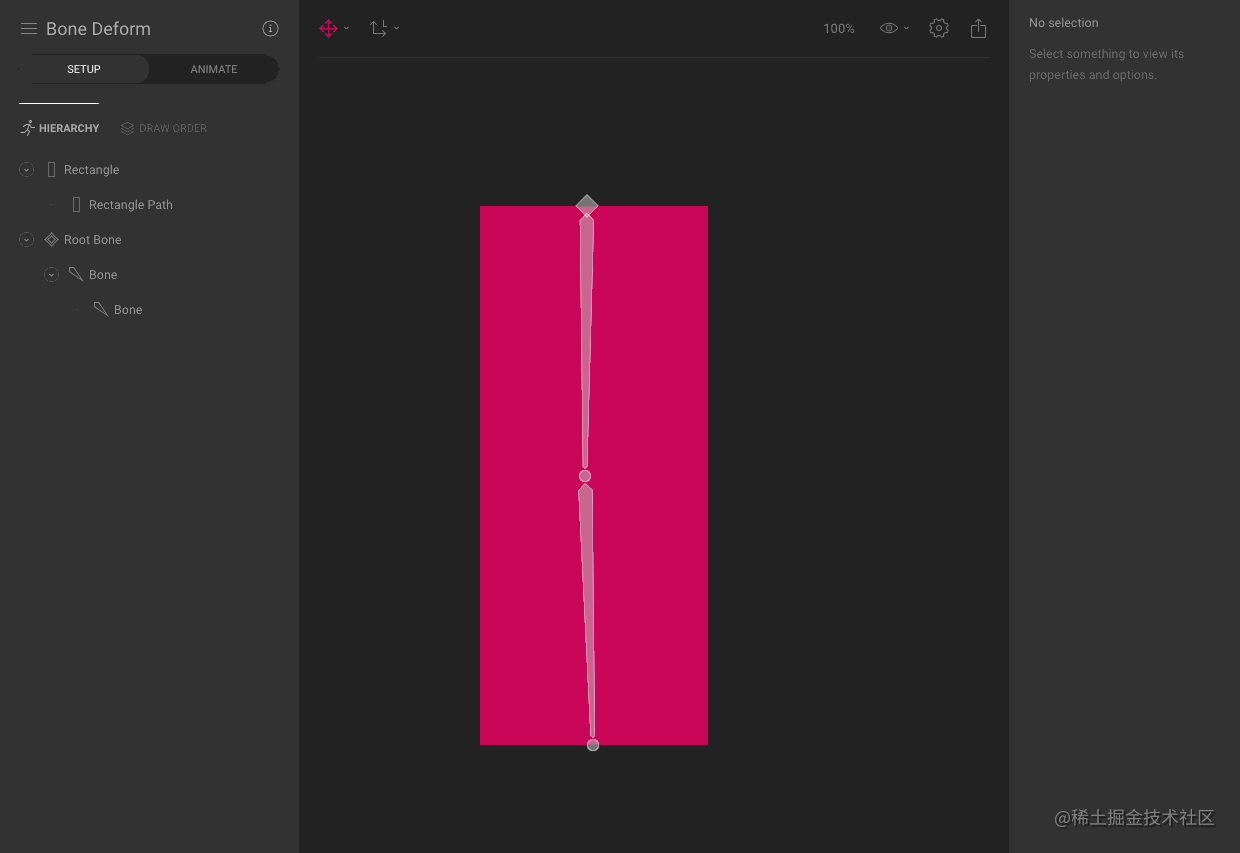The height and width of the screenshot is (853, 1240).
Task: Select the upper bone on the canvas
Action: (586, 340)
